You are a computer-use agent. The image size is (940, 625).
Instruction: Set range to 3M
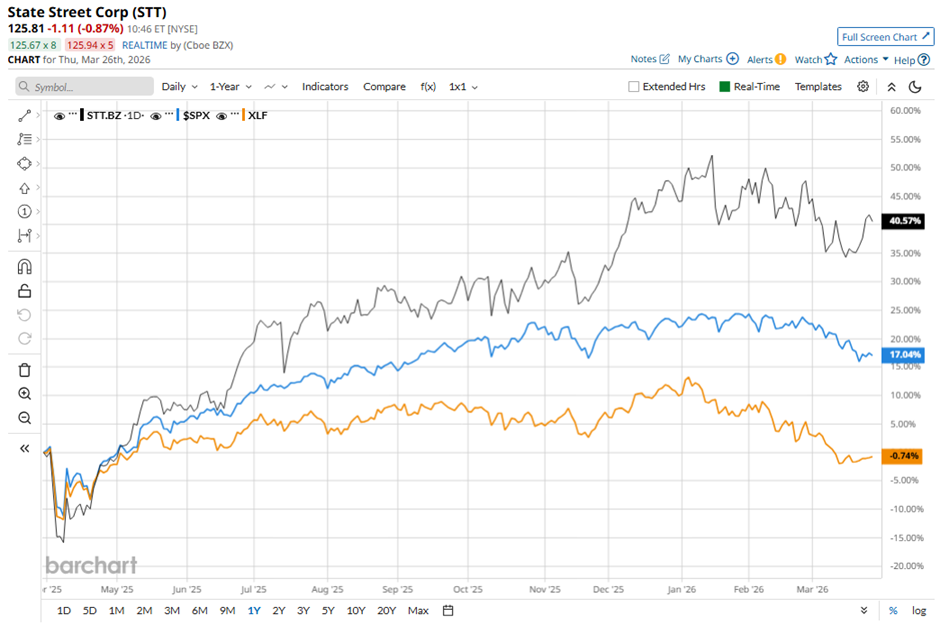pyautogui.click(x=172, y=611)
